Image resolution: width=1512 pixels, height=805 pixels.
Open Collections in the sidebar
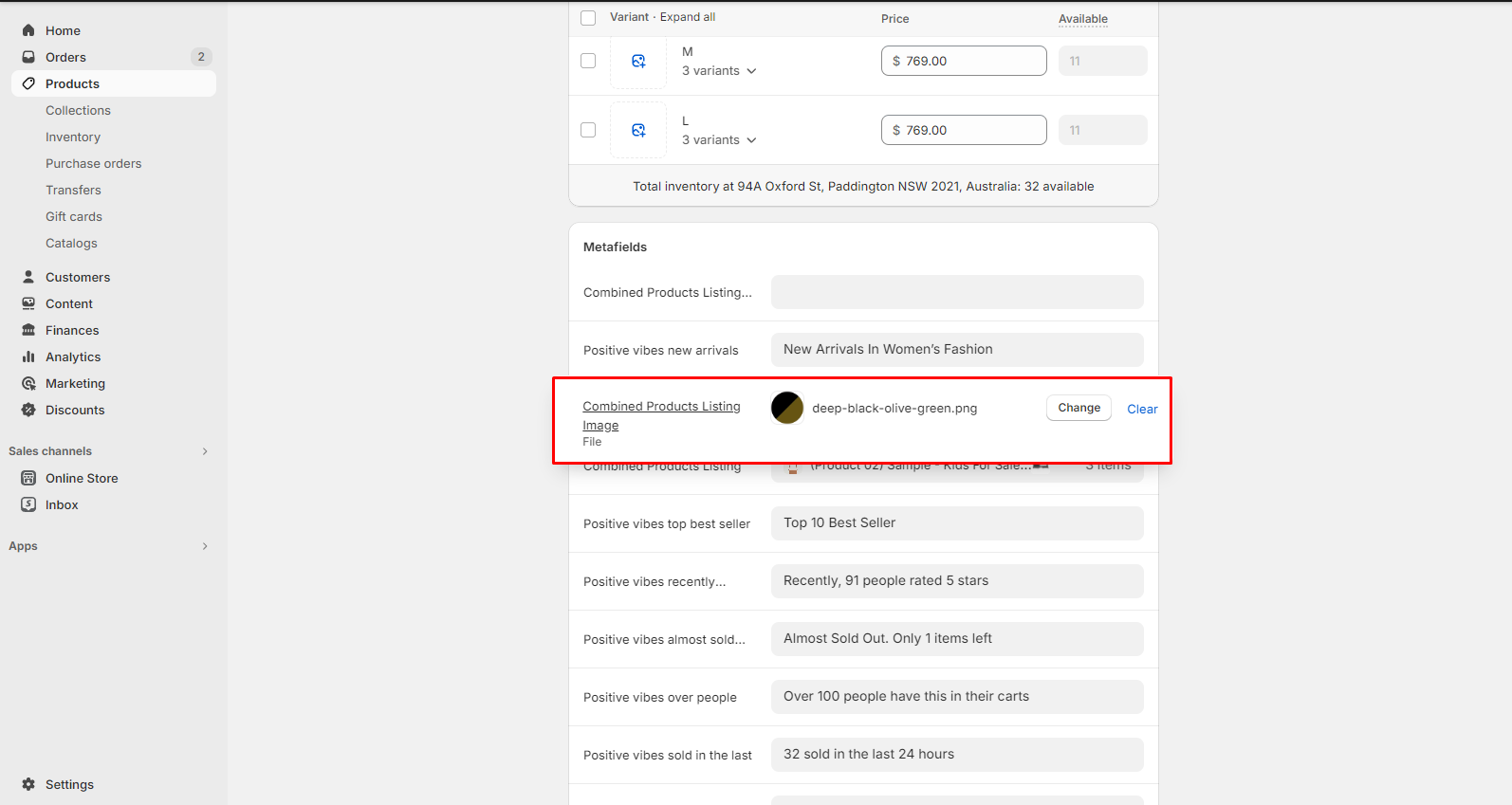coord(78,110)
